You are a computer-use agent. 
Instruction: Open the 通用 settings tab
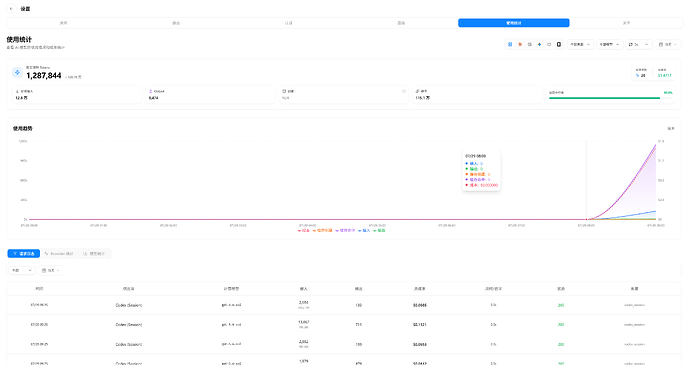tap(63, 23)
